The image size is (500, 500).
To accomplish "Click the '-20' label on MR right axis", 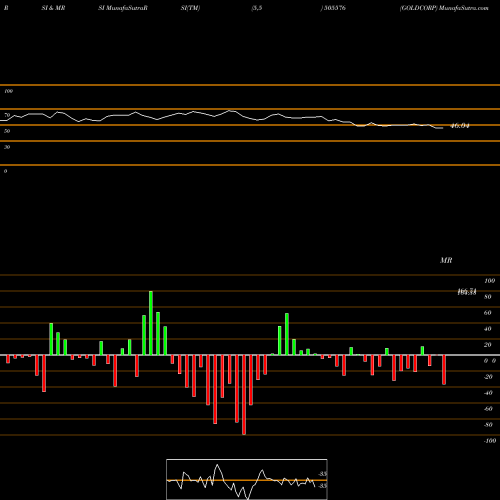I will pyautogui.click(x=488, y=377).
